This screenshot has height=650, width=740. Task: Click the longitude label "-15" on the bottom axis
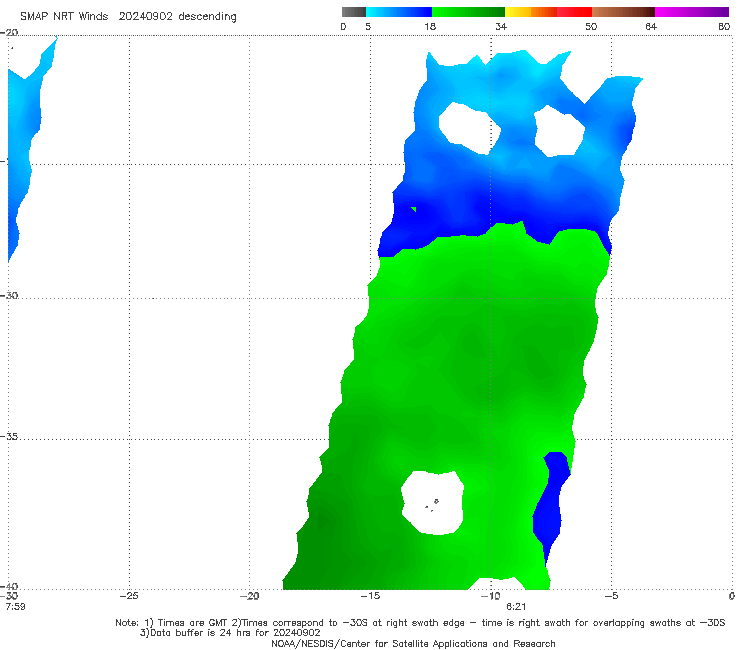tap(370, 596)
